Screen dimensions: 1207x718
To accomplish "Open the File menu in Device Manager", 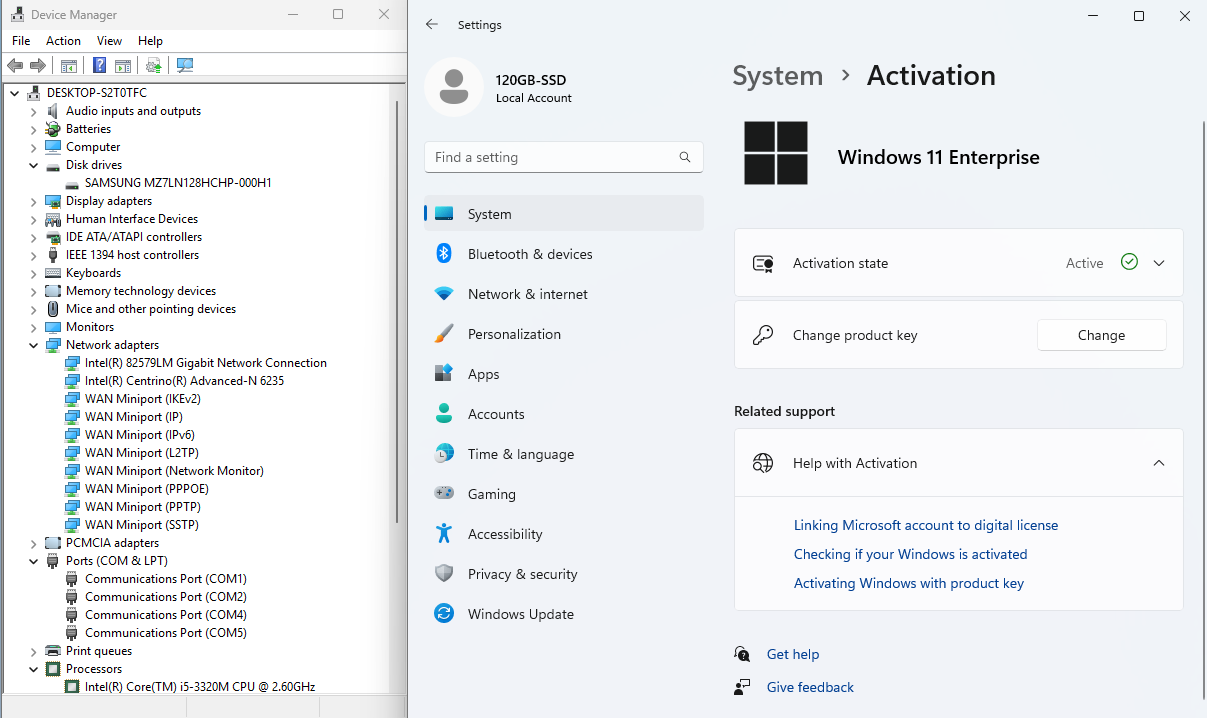I will pos(21,41).
